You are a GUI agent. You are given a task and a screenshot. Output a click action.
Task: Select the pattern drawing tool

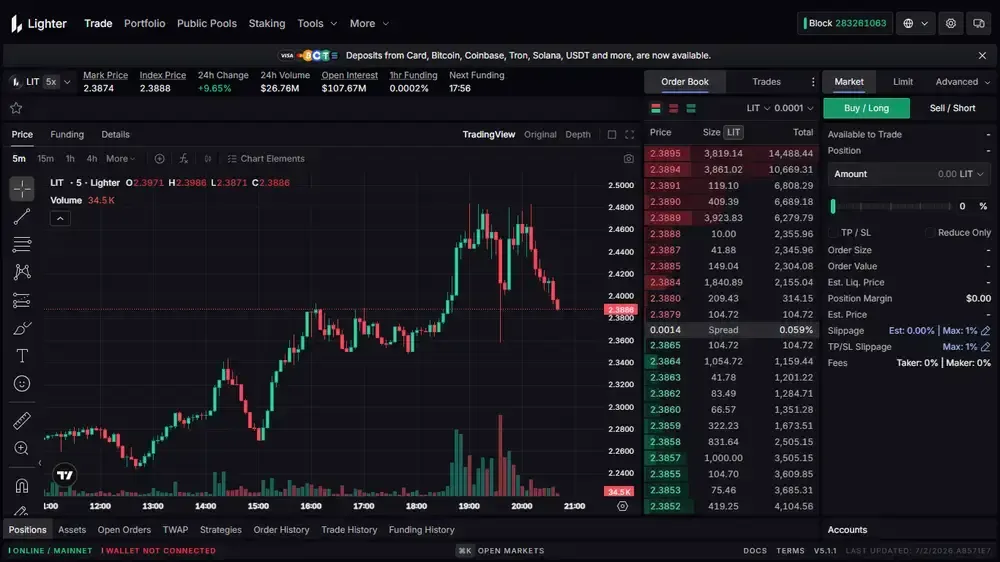22,272
